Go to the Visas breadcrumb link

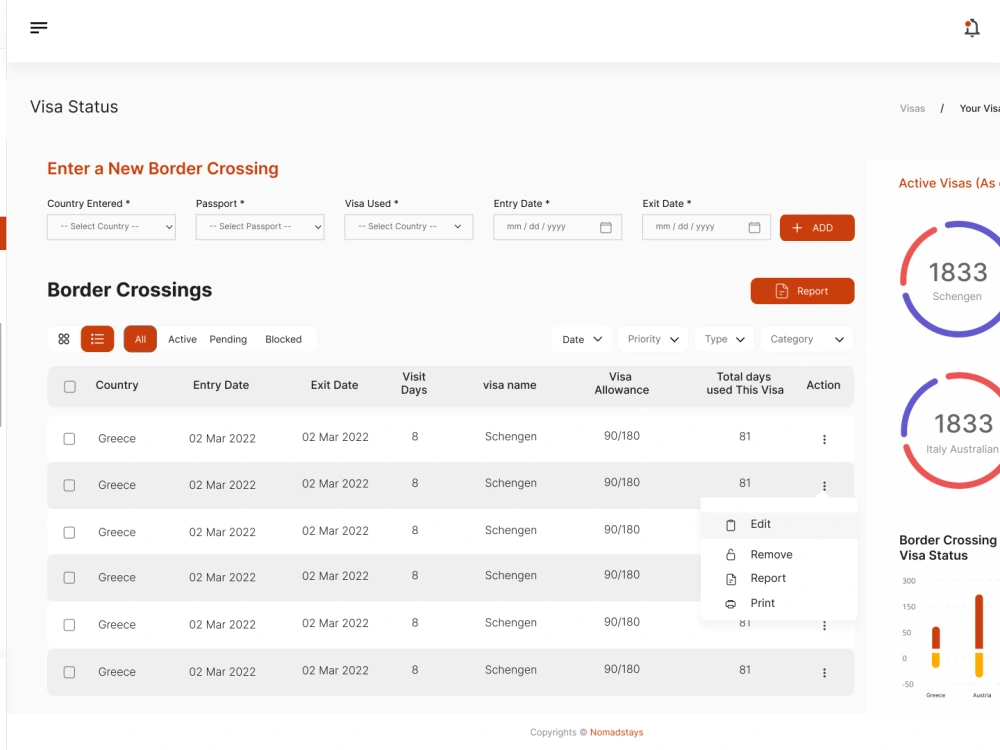(x=912, y=108)
